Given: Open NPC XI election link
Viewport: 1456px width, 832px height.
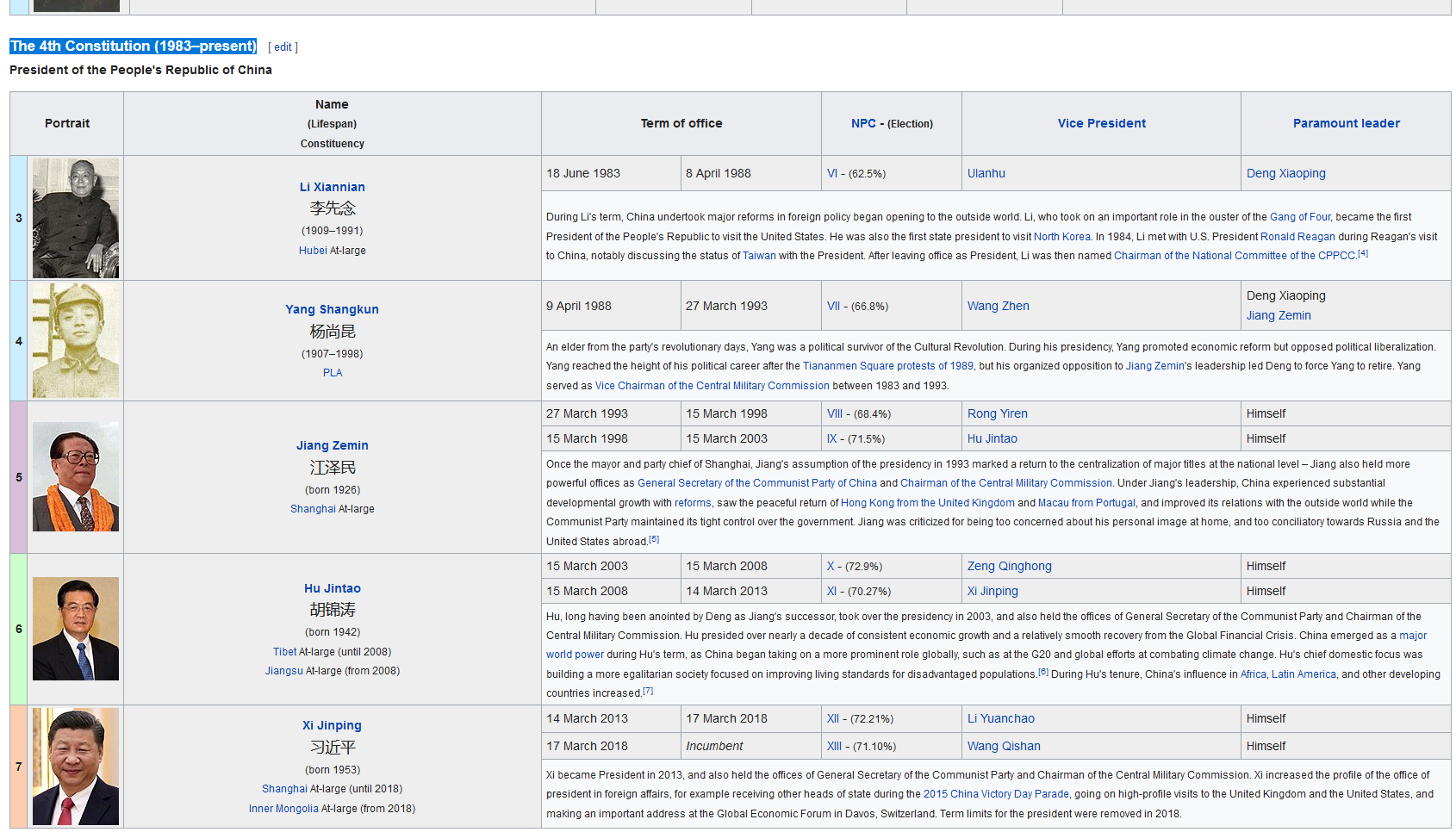Looking at the screenshot, I should (x=832, y=591).
